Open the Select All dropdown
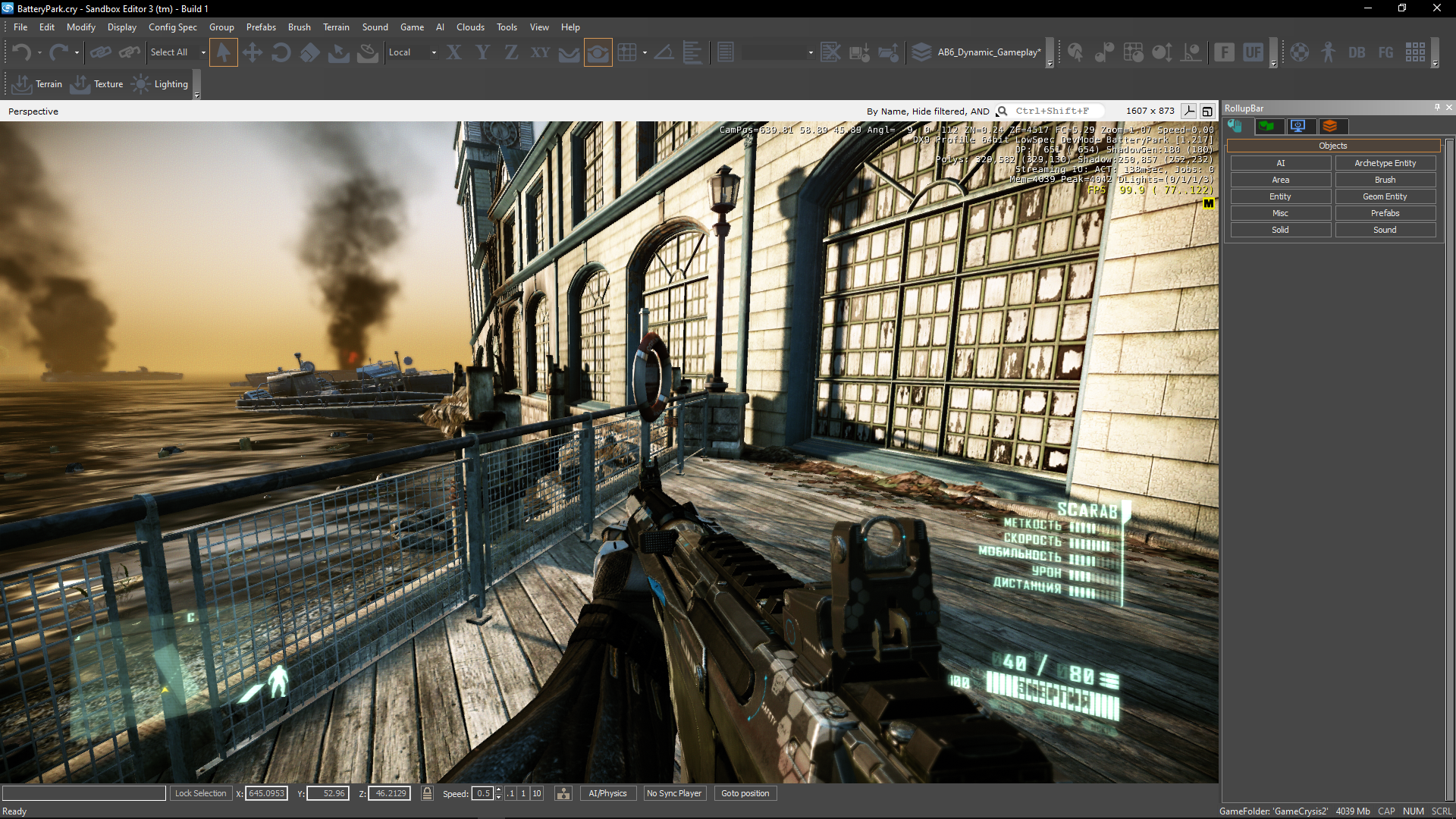The image size is (1456, 819). 203,52
